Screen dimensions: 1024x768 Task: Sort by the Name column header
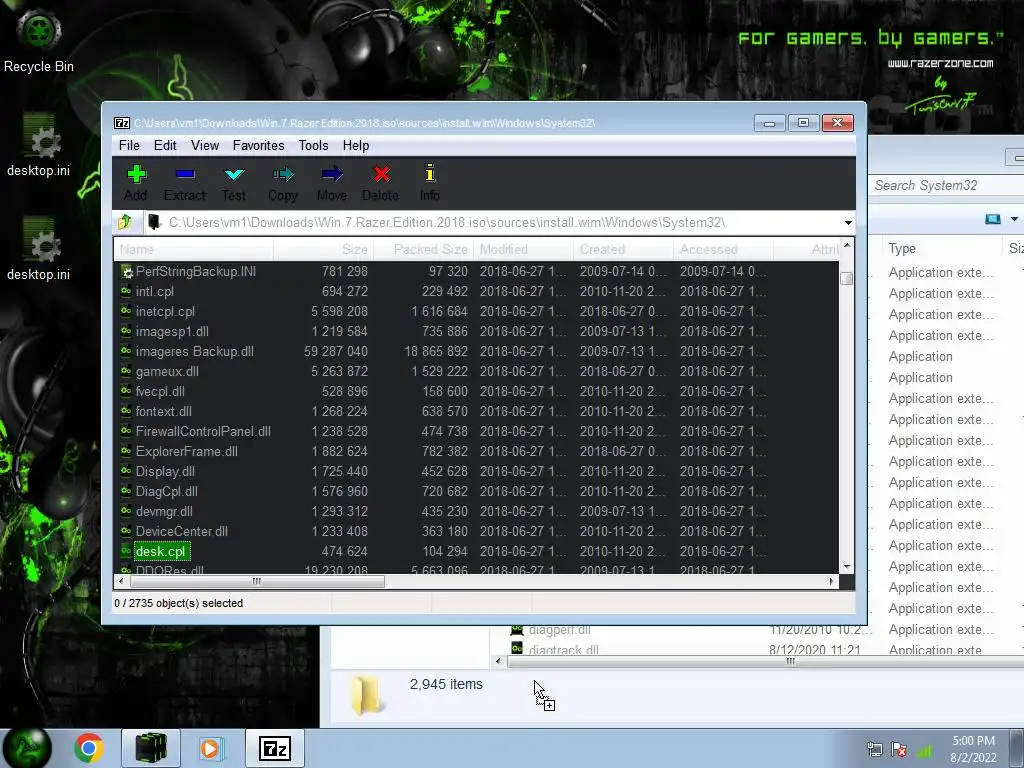(x=194, y=249)
